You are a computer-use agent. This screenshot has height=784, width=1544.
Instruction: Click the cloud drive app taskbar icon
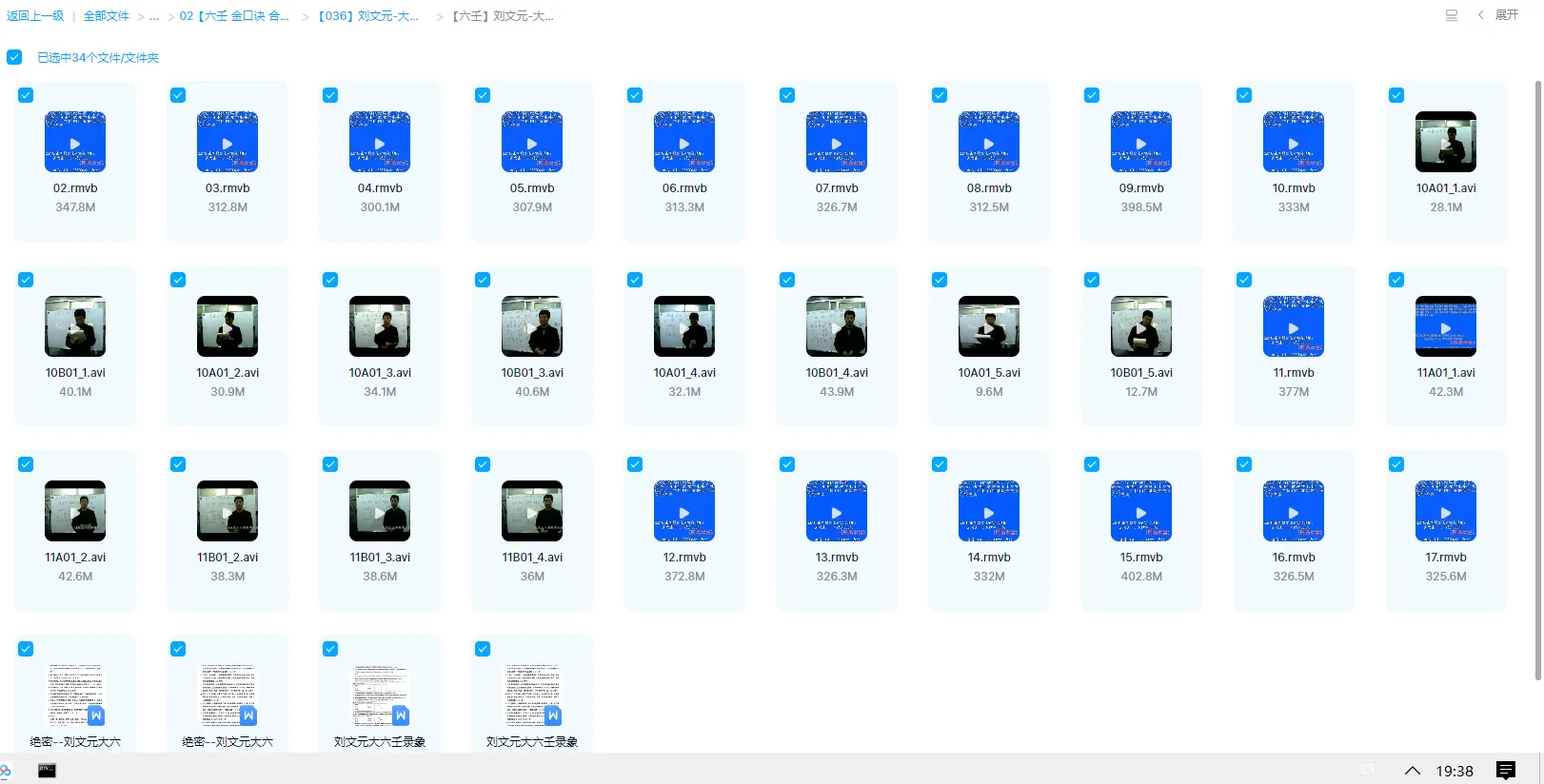click(x=5, y=771)
